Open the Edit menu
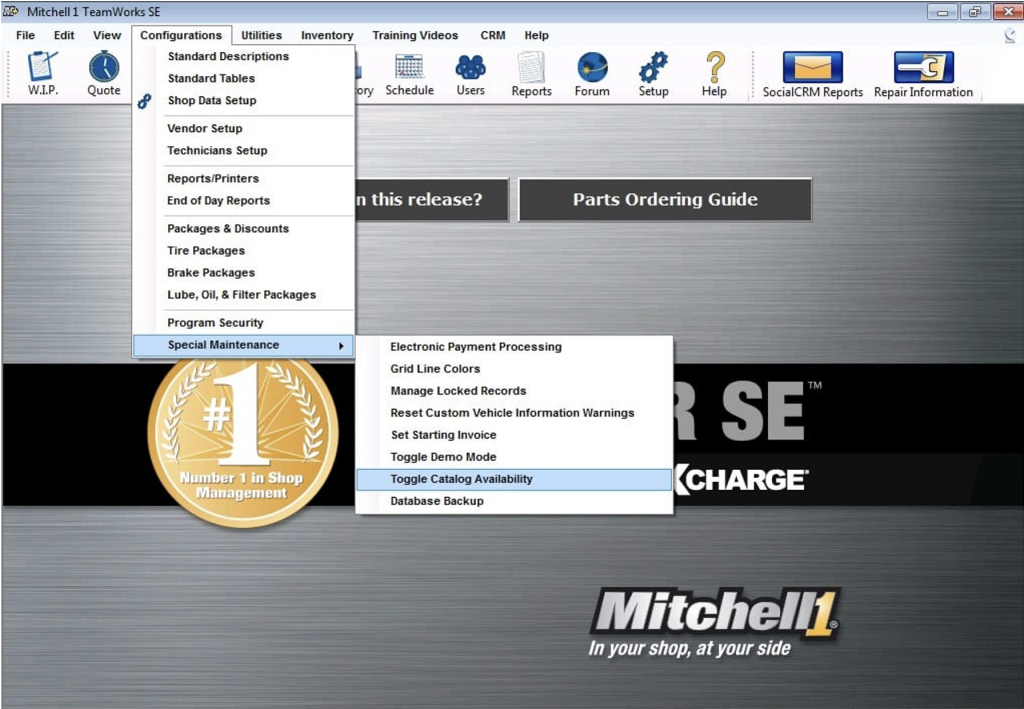This screenshot has width=1024, height=709. [64, 35]
